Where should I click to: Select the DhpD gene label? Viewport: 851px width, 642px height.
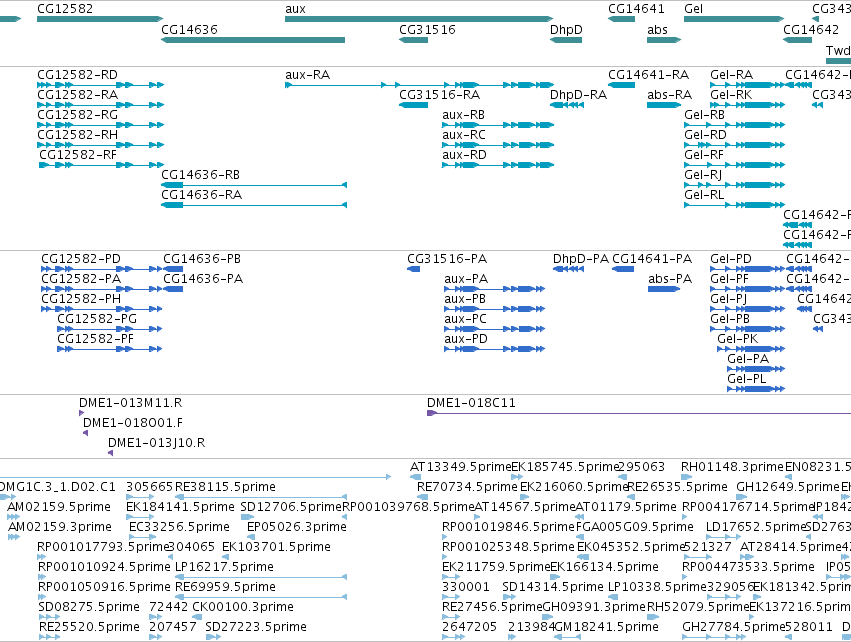click(566, 29)
